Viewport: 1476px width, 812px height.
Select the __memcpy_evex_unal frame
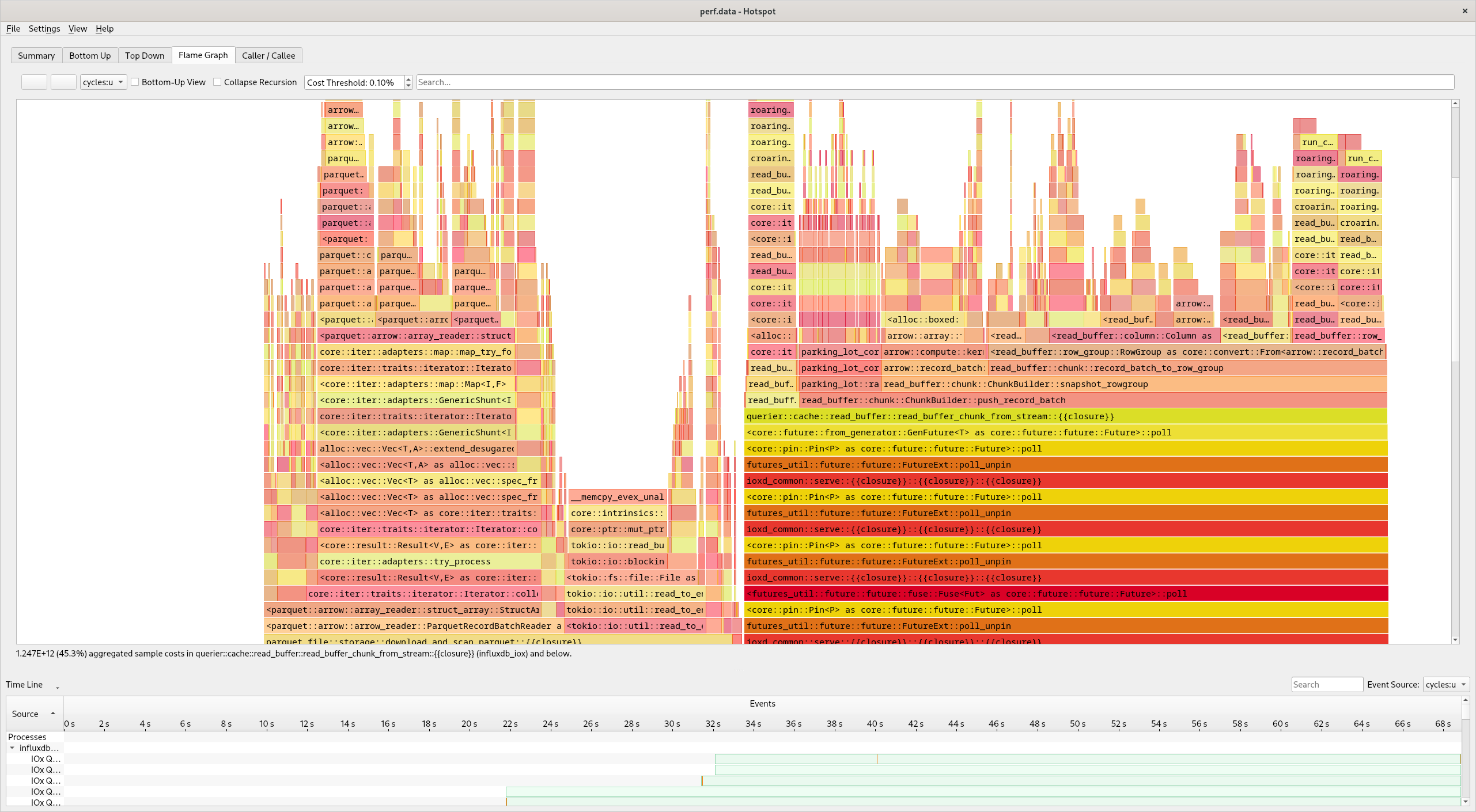[617, 497]
